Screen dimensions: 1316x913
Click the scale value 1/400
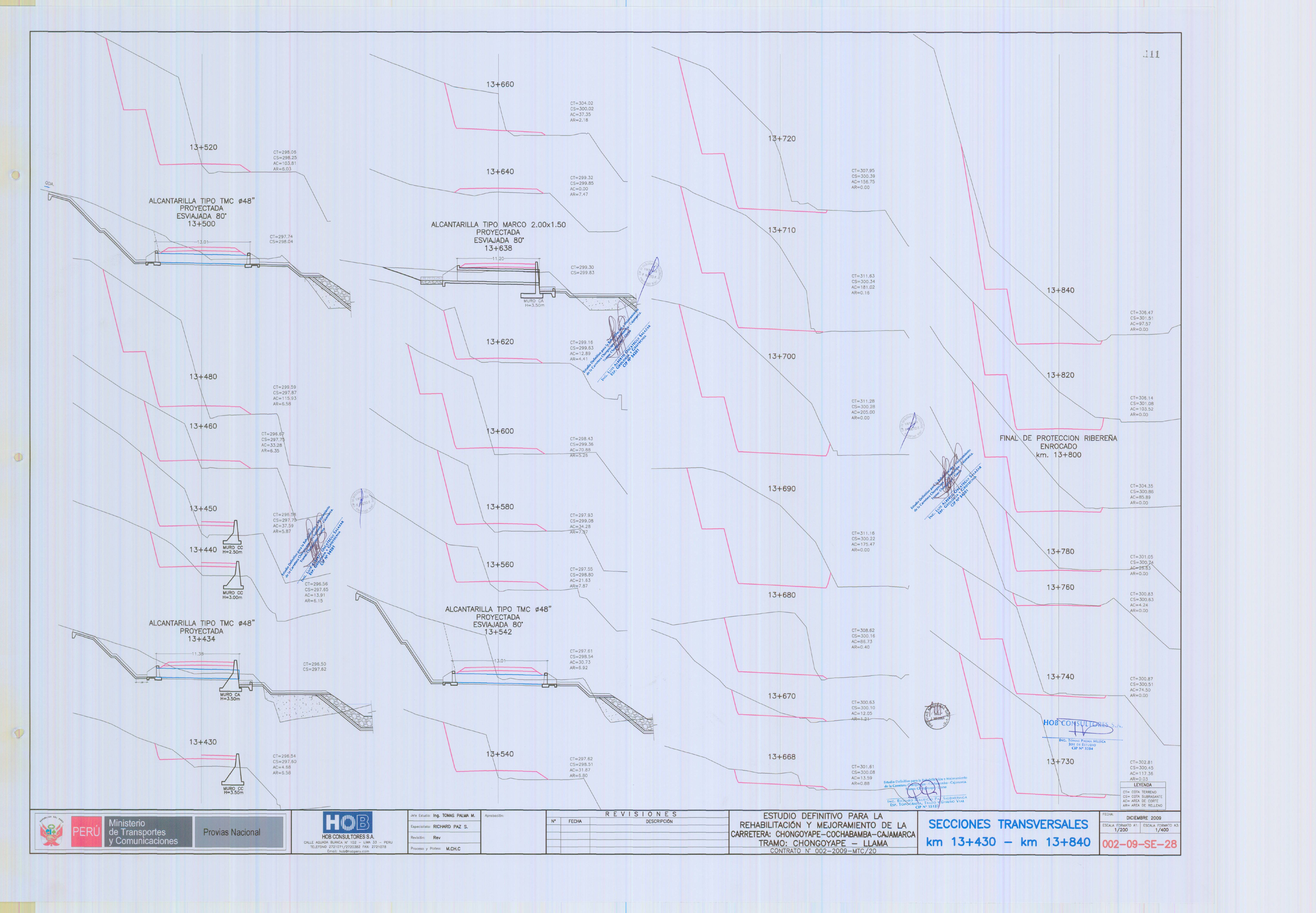[x=1162, y=830]
